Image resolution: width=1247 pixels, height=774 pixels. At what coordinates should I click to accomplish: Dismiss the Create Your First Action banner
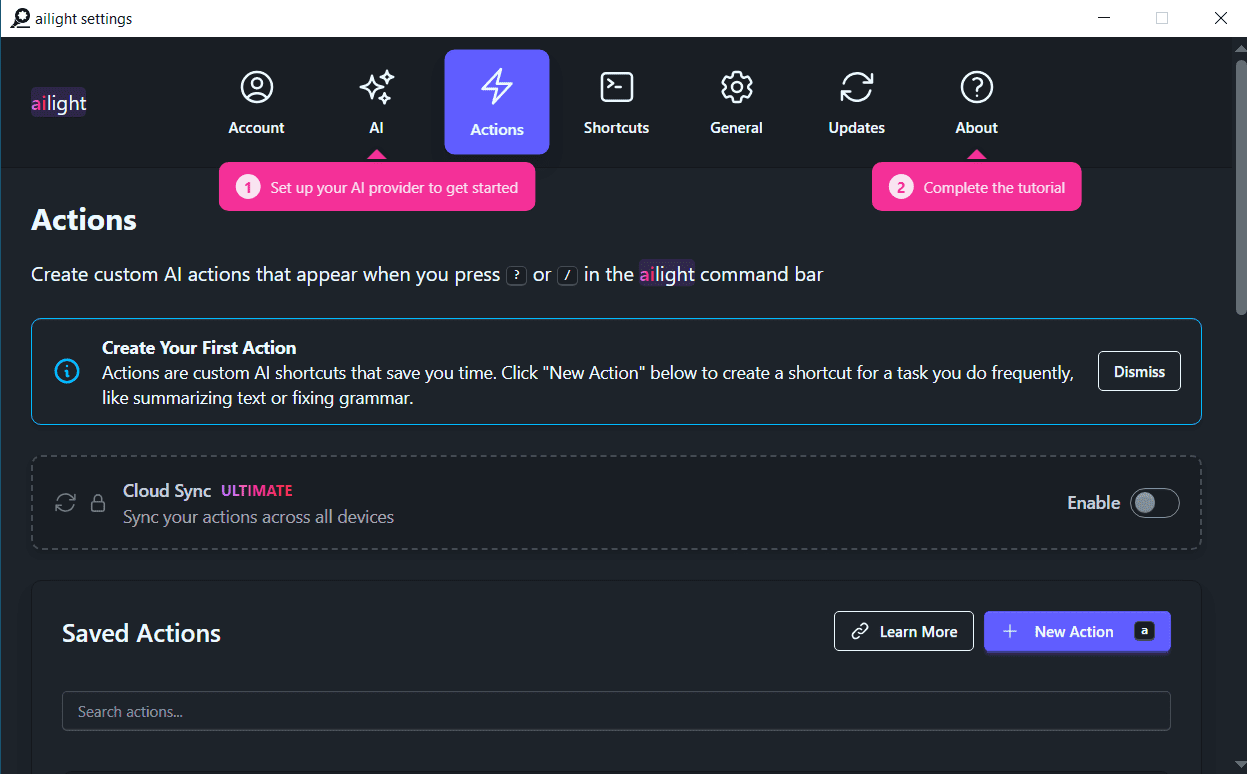[x=1139, y=371]
